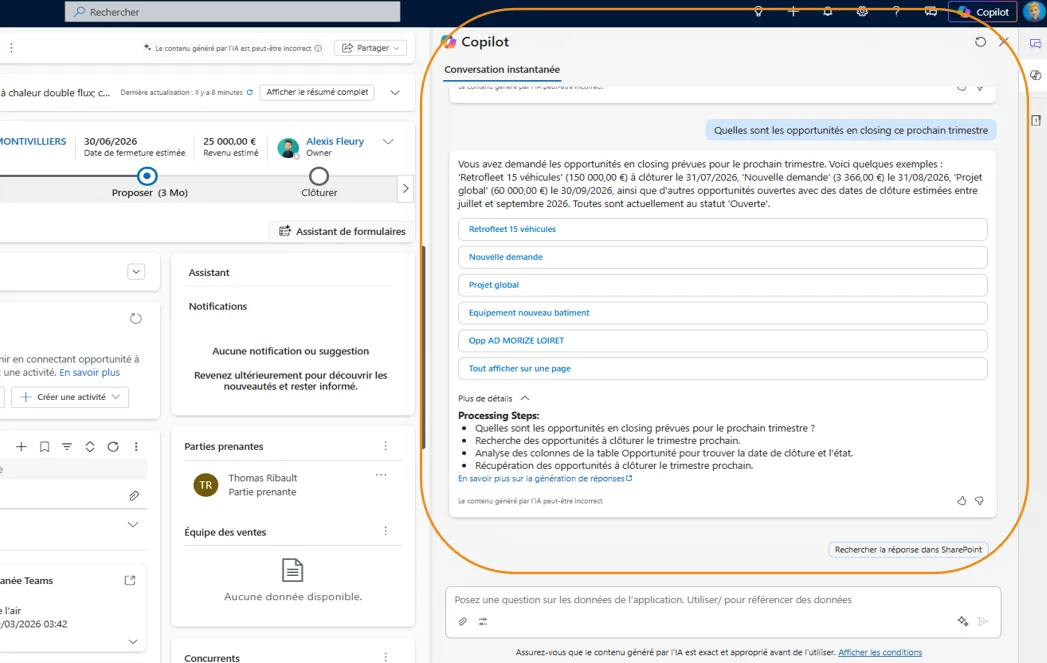The height and width of the screenshot is (663, 1047).
Task: Reset the Copilot conversation with refresh icon
Action: 980,41
